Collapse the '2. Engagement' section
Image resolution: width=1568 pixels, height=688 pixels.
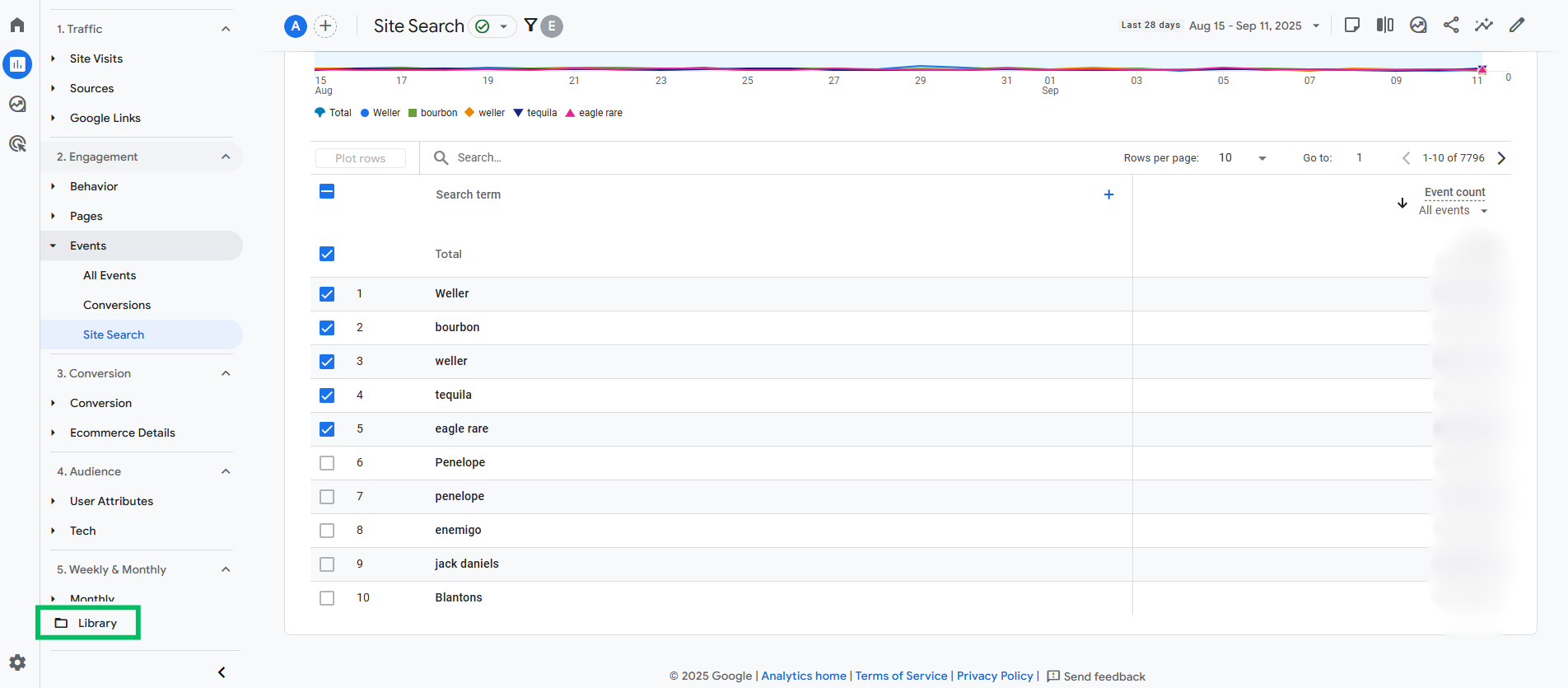pos(226,157)
